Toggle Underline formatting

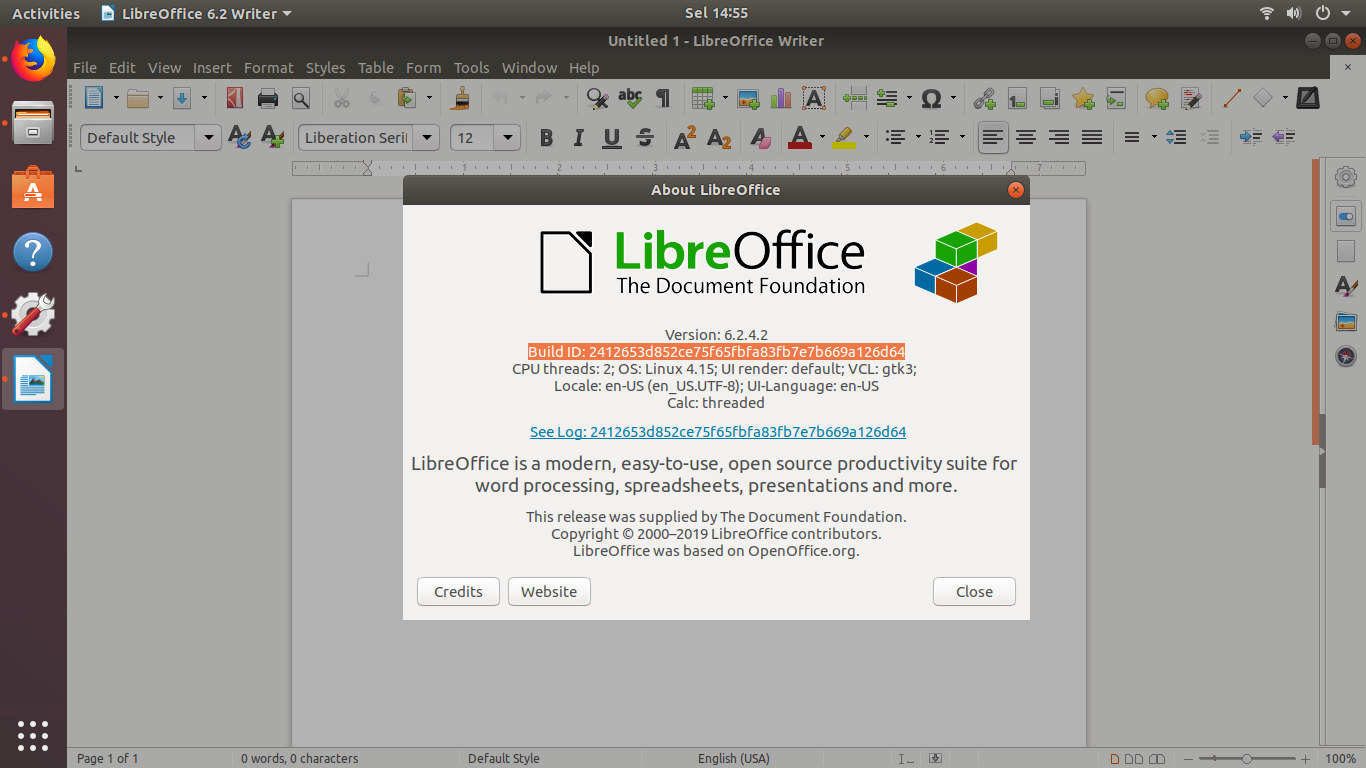(x=612, y=137)
